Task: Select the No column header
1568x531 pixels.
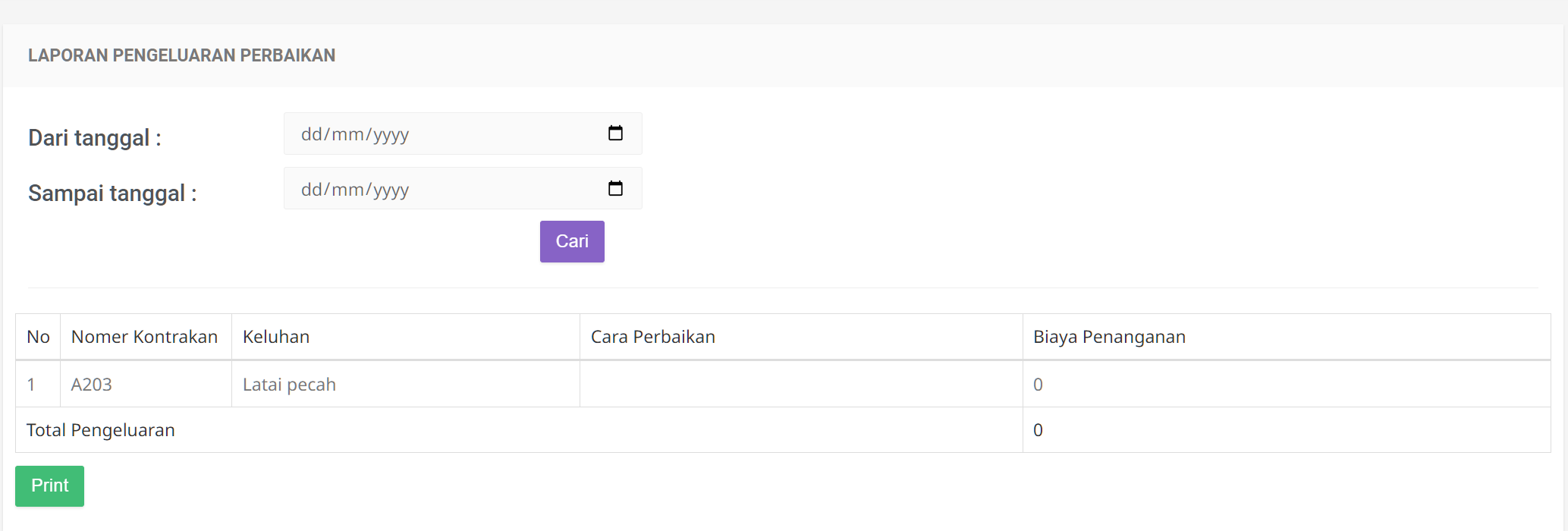Action: [38, 337]
